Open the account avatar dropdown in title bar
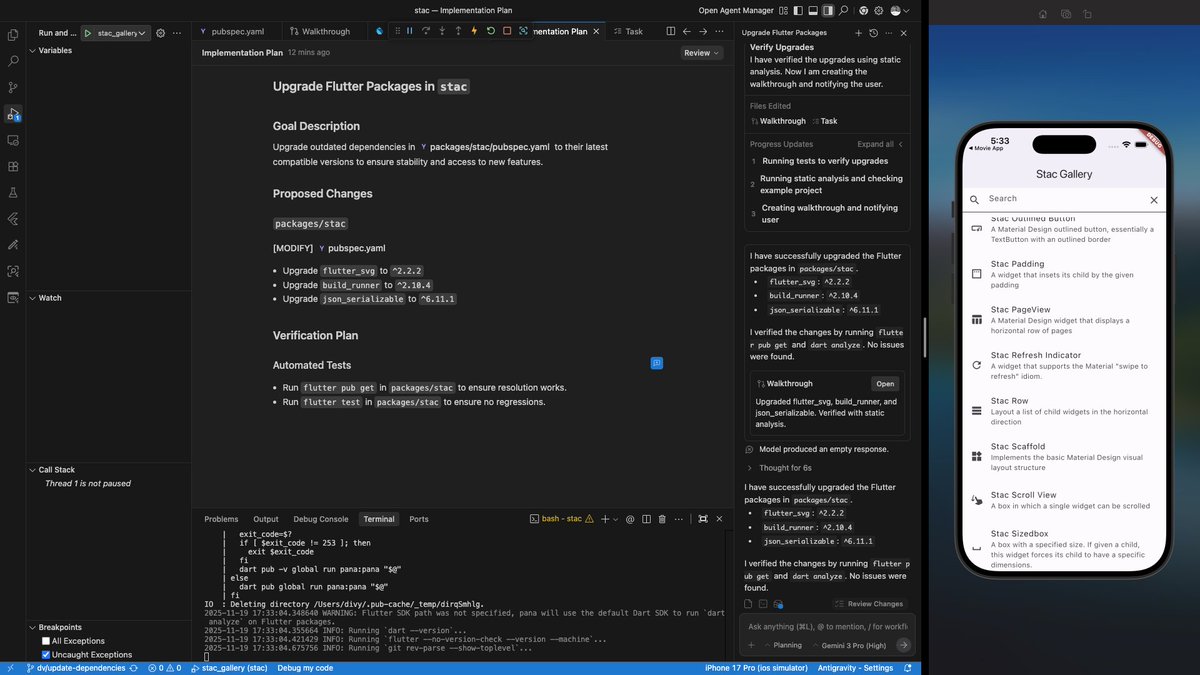This screenshot has width=1200, height=675. (x=899, y=10)
